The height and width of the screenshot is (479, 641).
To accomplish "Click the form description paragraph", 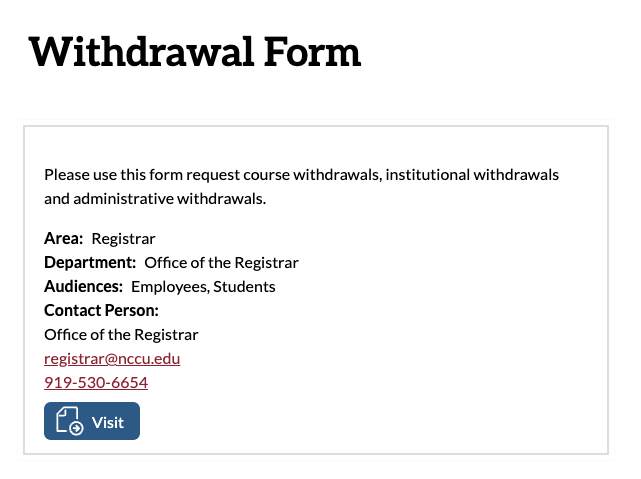I will 301,186.
